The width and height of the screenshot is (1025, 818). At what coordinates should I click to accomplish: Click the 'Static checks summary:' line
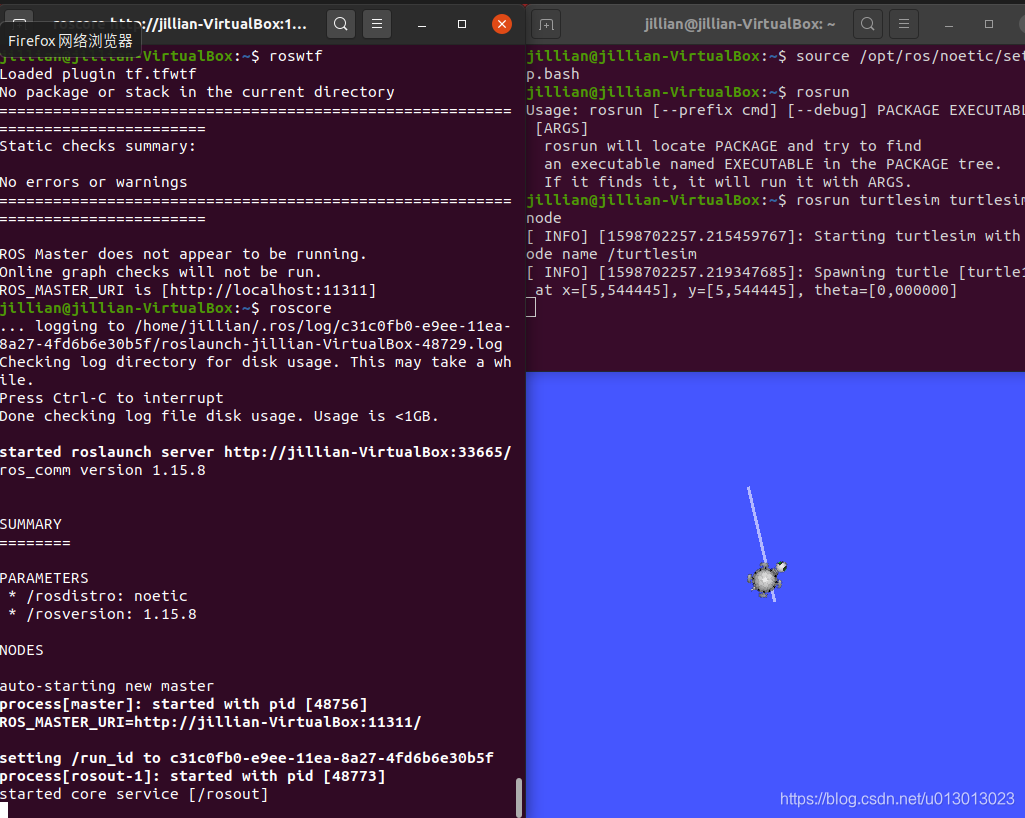click(x=98, y=146)
